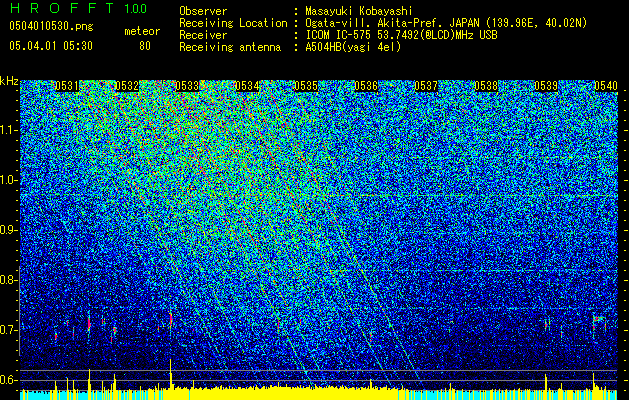
Task: Click the Observer label
Action: [x=203, y=11]
